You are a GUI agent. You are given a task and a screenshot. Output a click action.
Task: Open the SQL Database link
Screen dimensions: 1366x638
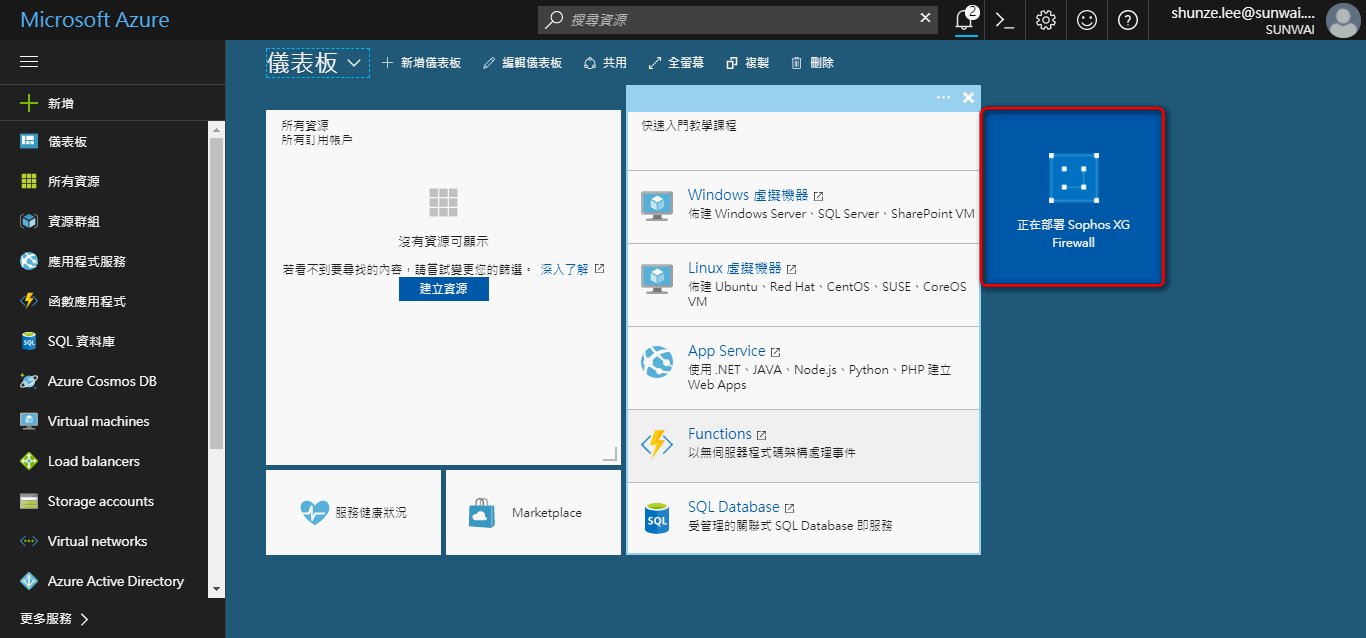(x=734, y=507)
